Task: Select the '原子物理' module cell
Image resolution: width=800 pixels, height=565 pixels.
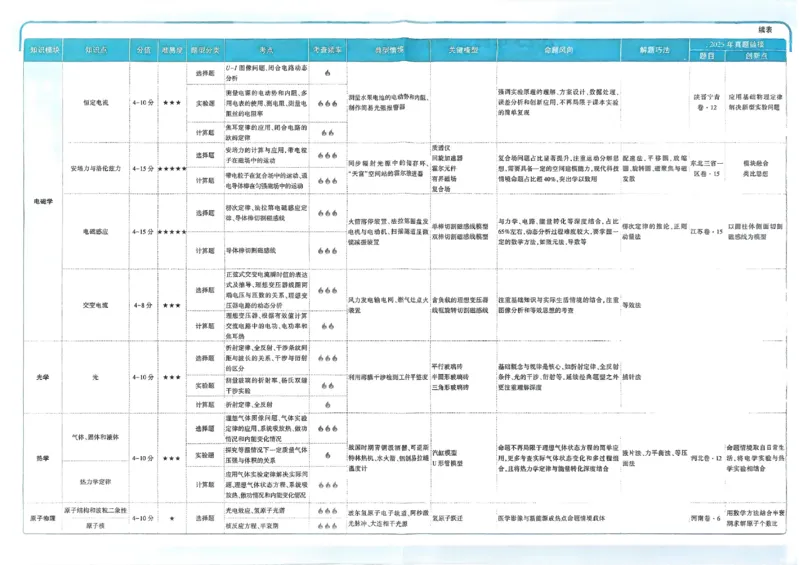Action: (x=43, y=518)
